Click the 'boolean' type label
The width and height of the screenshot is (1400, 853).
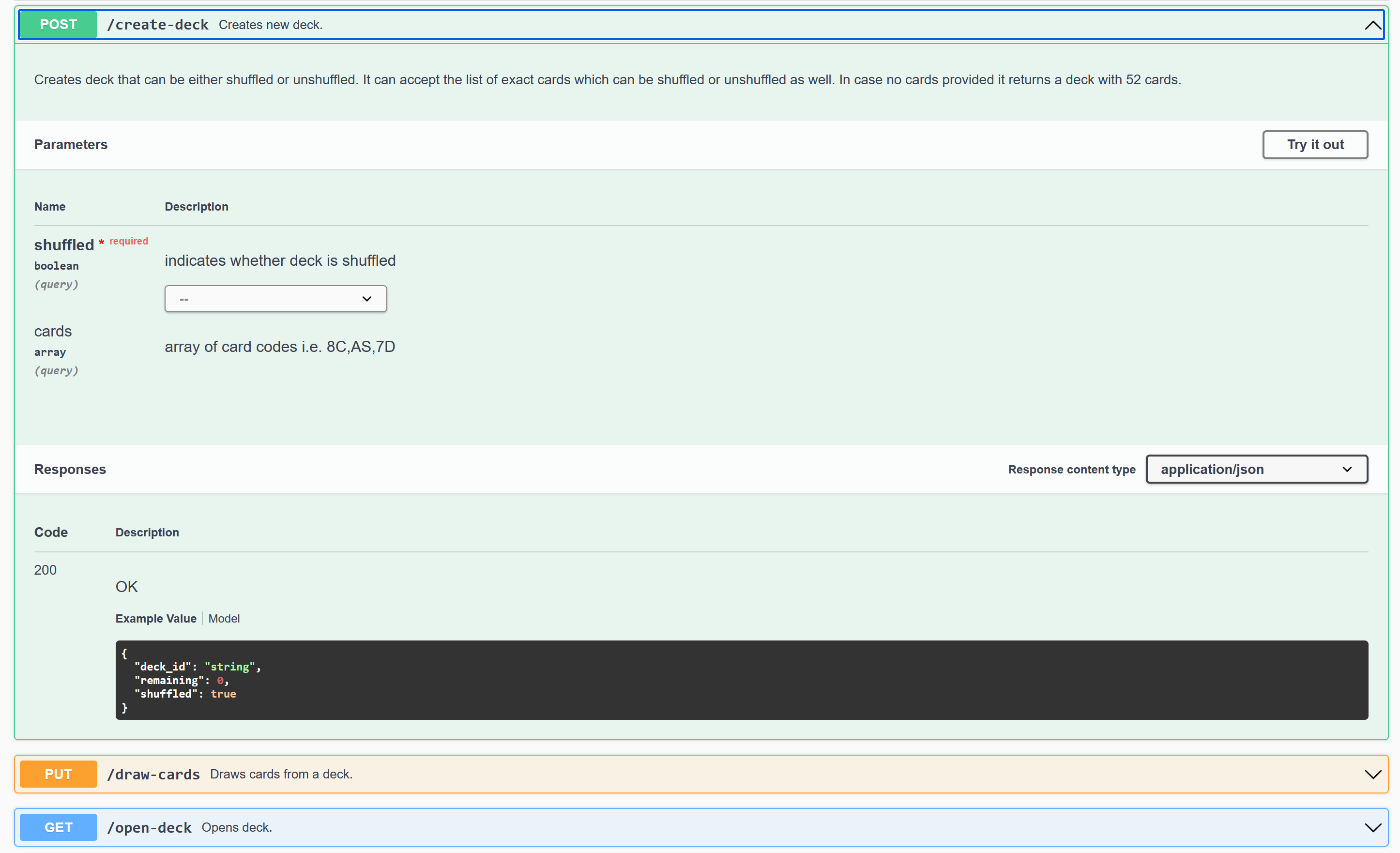point(57,266)
